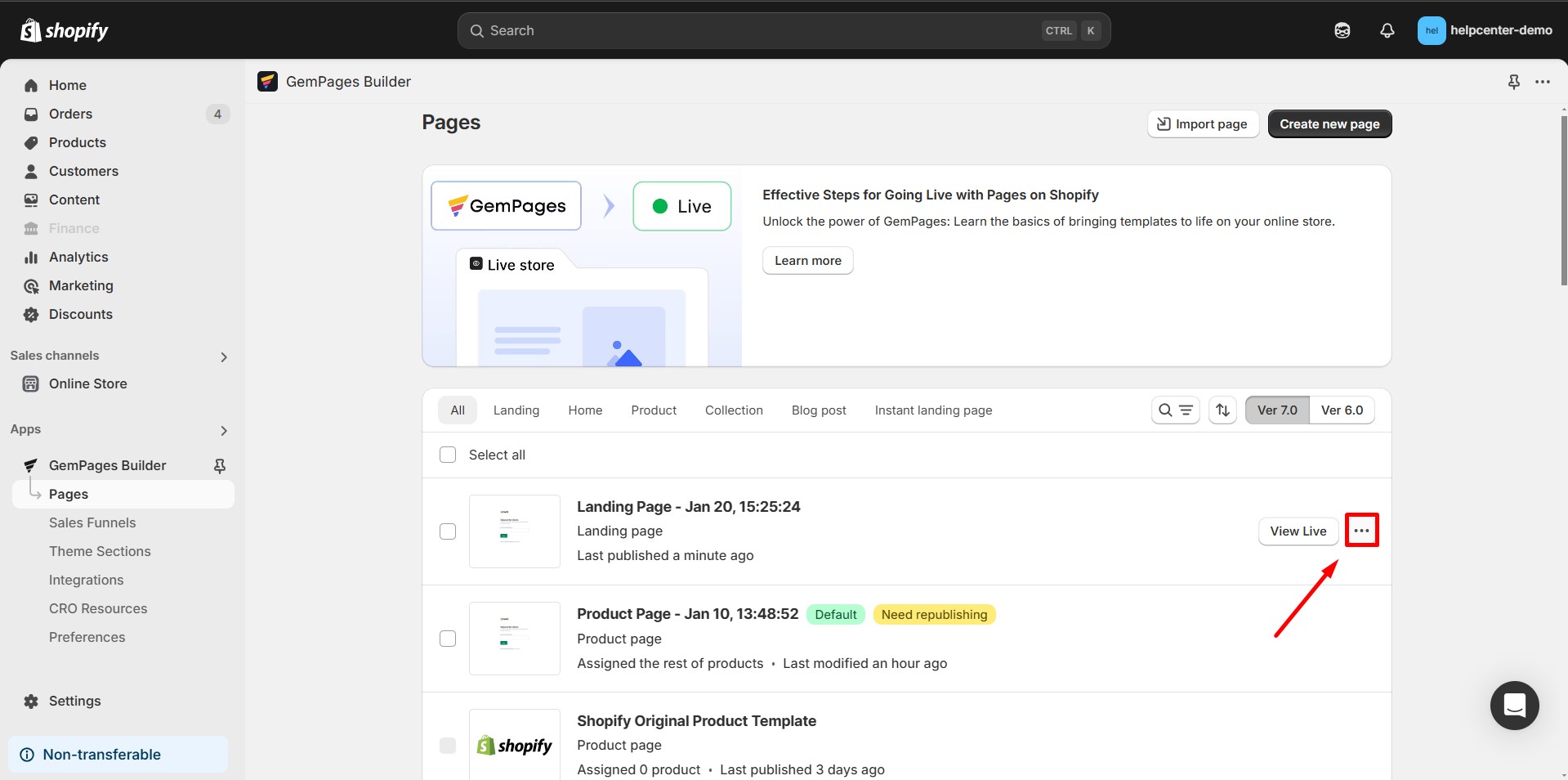1568x780 pixels.
Task: Open the notifications bell
Action: [x=1387, y=30]
